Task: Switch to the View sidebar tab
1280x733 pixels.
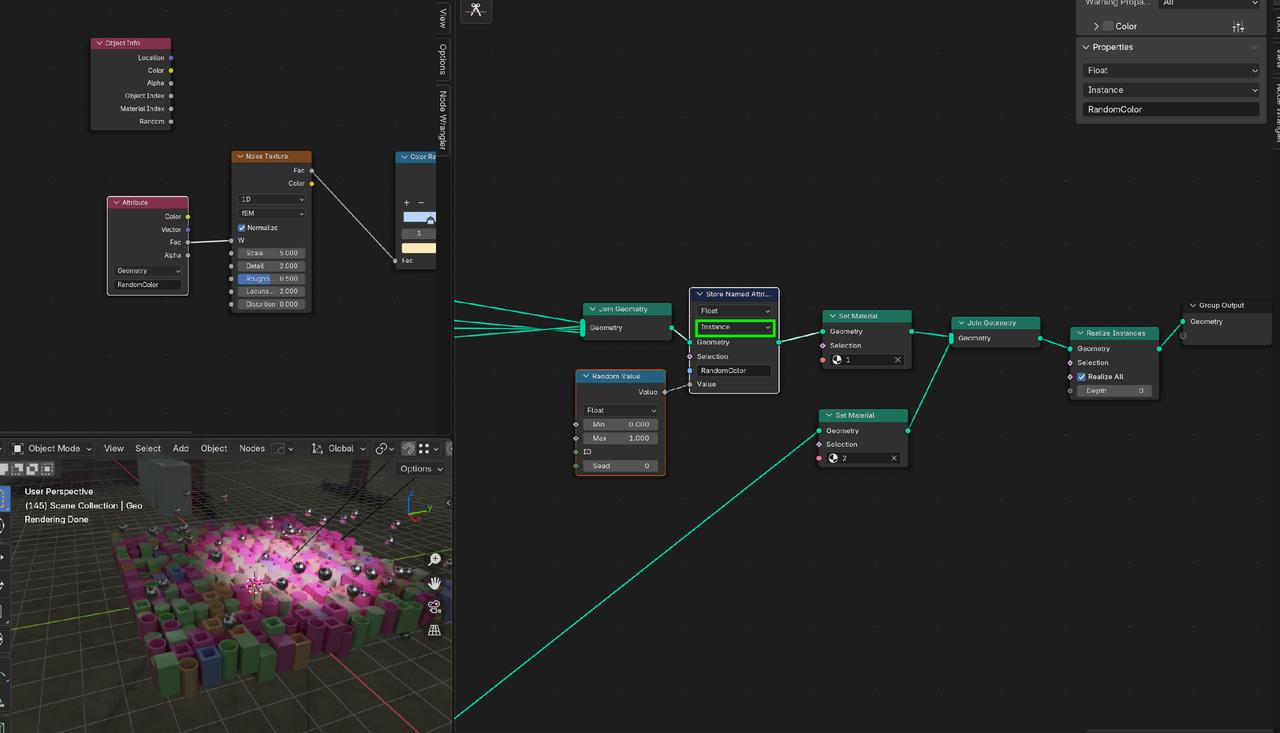Action: pos(443,17)
